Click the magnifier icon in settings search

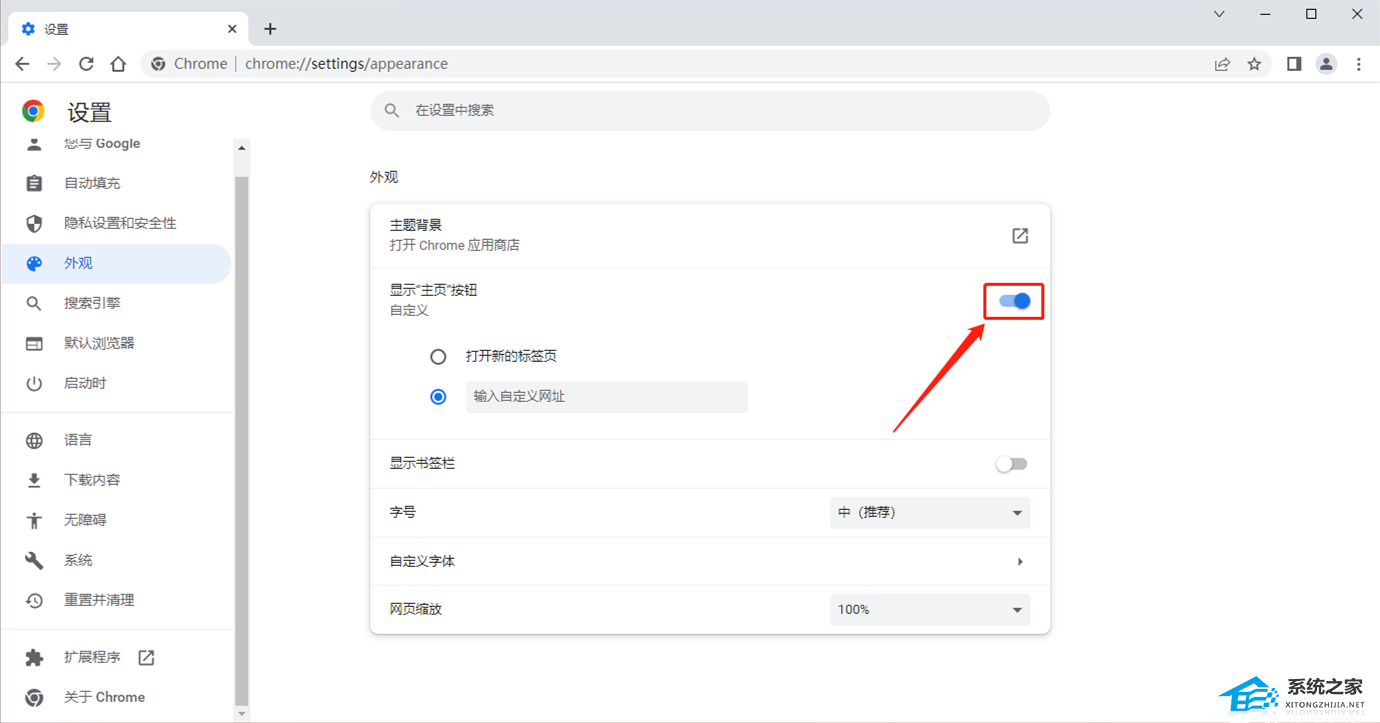point(392,110)
